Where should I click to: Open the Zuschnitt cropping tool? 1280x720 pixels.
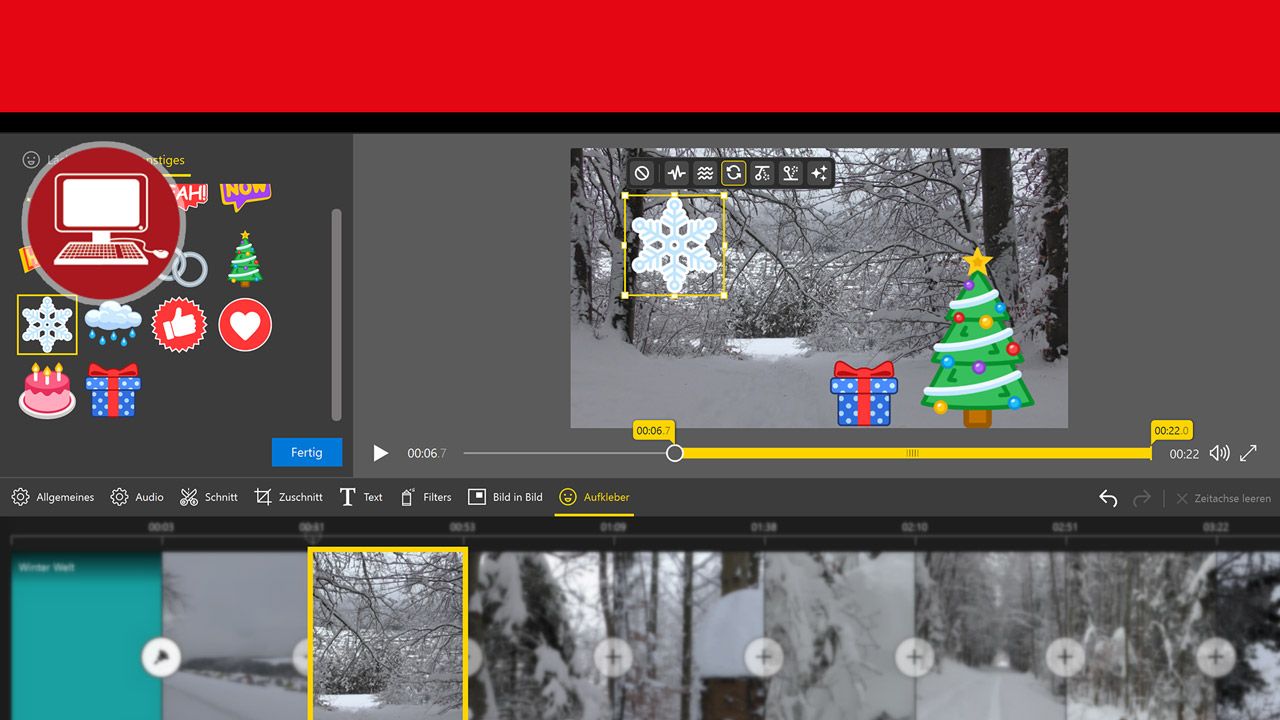click(x=288, y=497)
